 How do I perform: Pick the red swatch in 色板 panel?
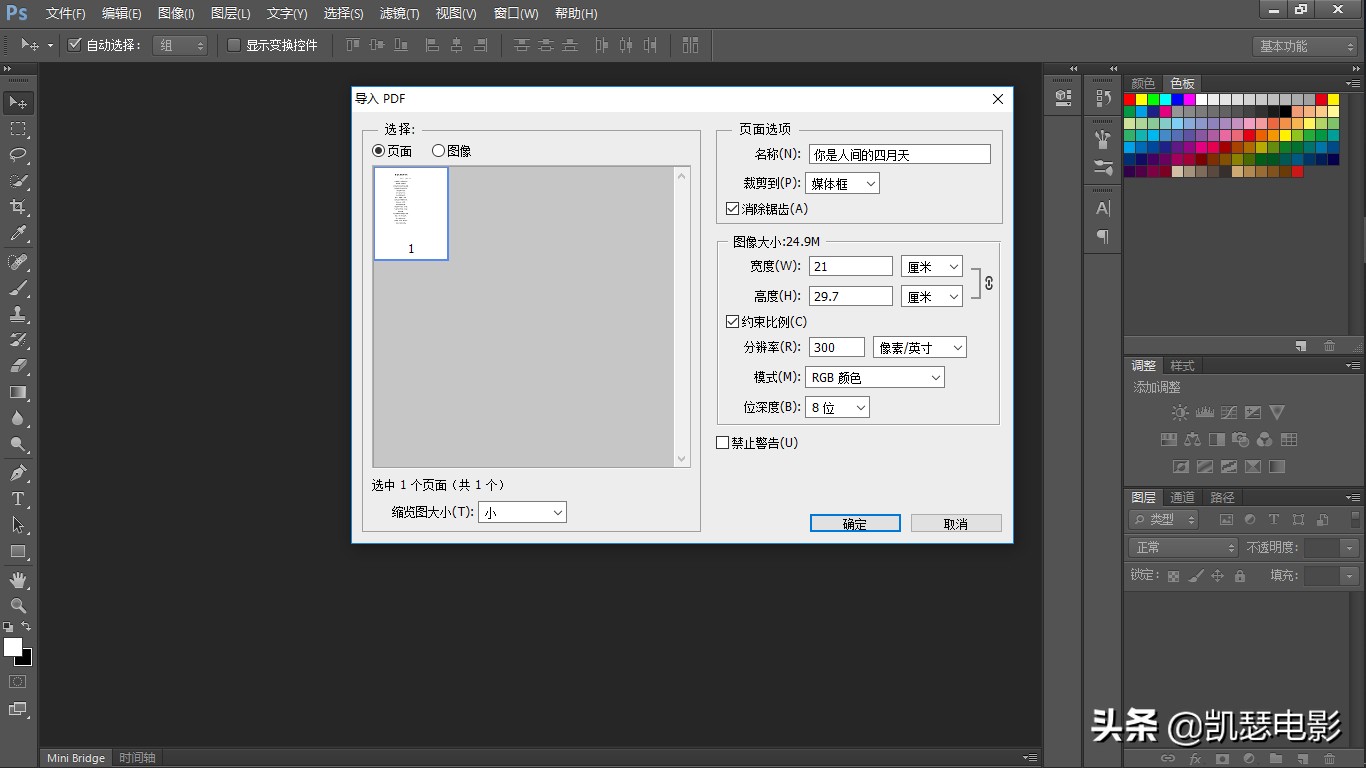point(1130,100)
